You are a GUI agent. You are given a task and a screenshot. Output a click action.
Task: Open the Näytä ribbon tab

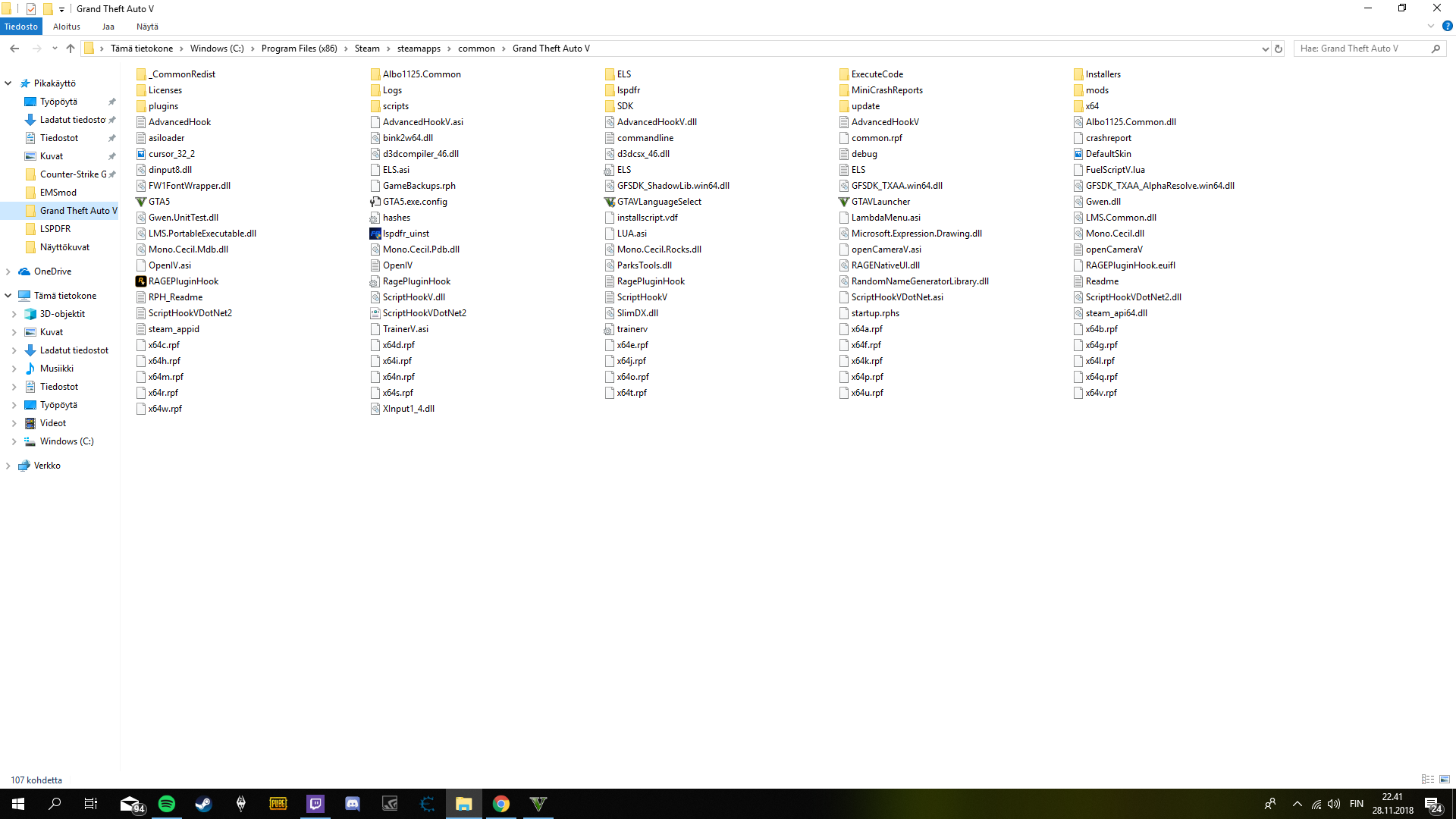coord(147,27)
